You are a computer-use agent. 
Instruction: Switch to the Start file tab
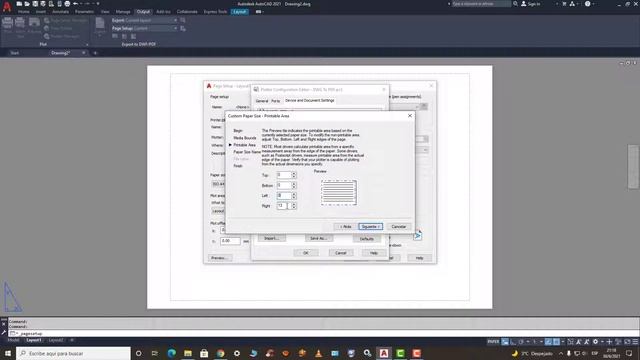click(x=15, y=53)
